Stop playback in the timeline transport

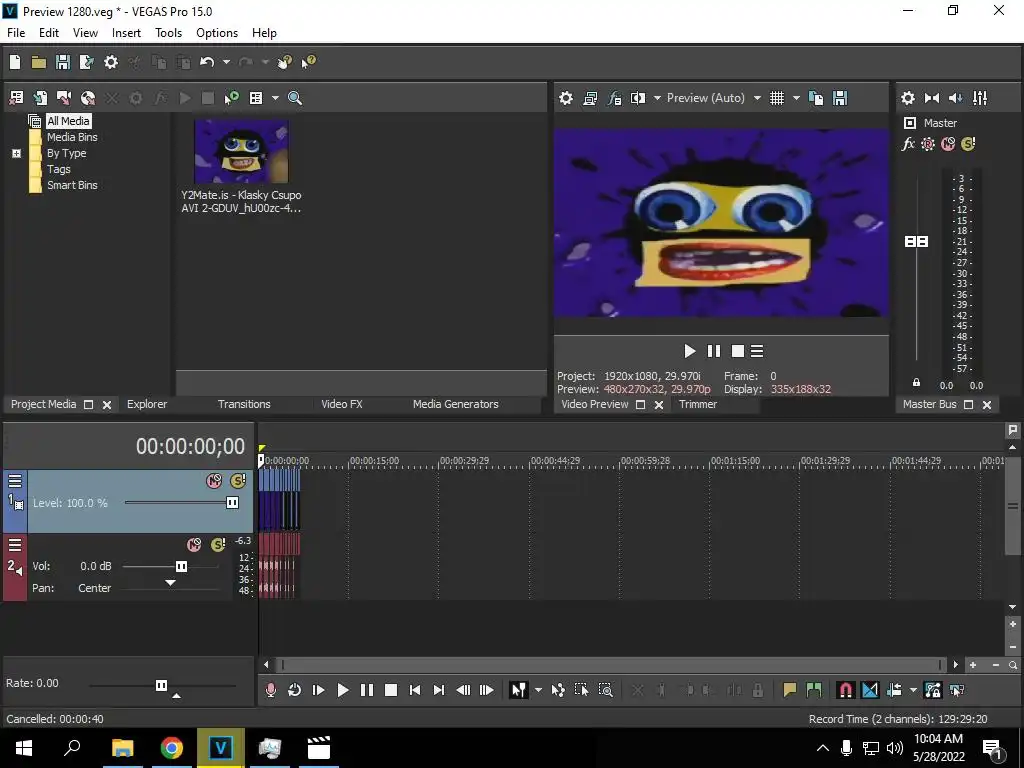[391, 690]
